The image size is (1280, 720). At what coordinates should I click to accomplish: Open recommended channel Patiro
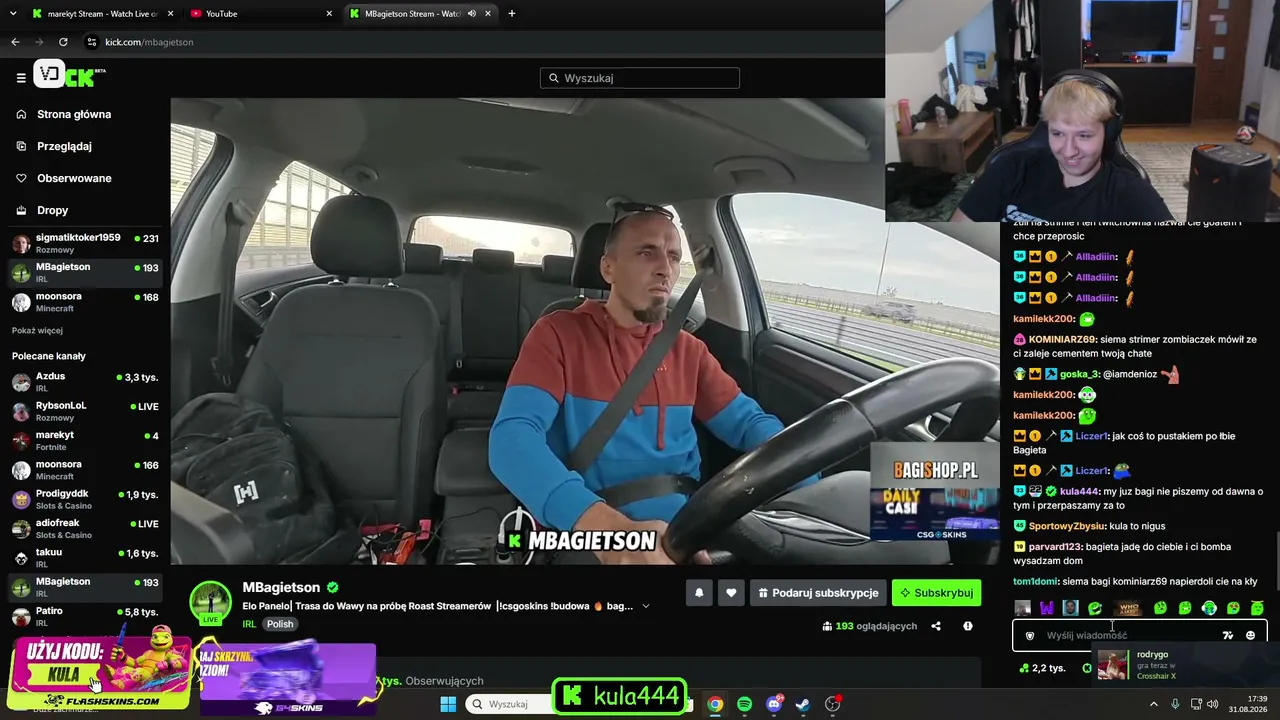[86, 616]
